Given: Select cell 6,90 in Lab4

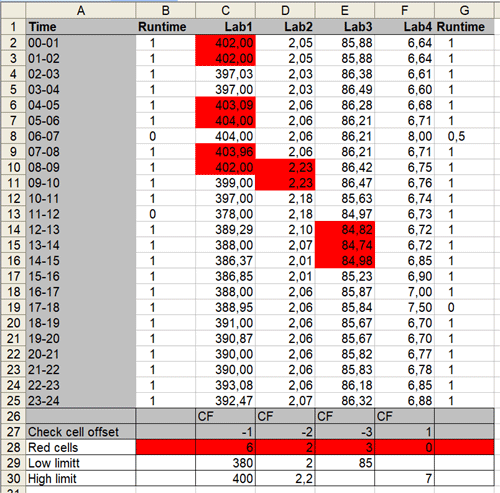Looking at the screenshot, I should (x=404, y=276).
